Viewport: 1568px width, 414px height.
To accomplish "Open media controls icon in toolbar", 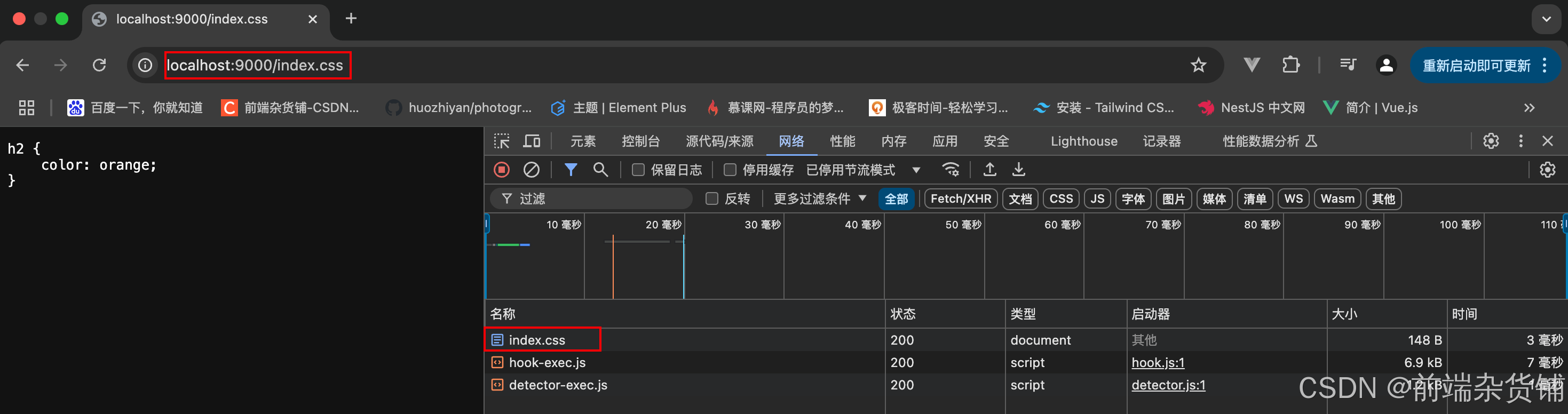I will coord(1348,65).
